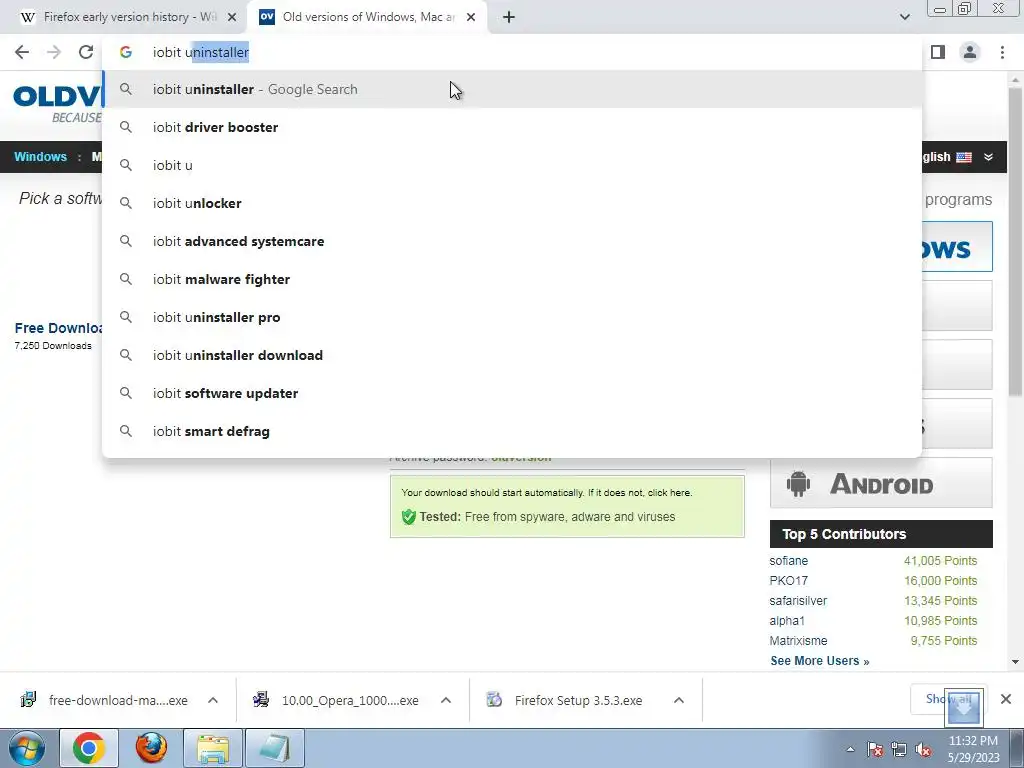Click the 'click here' download message
Image resolution: width=1024 pixels, height=768 pixels.
tap(669, 492)
